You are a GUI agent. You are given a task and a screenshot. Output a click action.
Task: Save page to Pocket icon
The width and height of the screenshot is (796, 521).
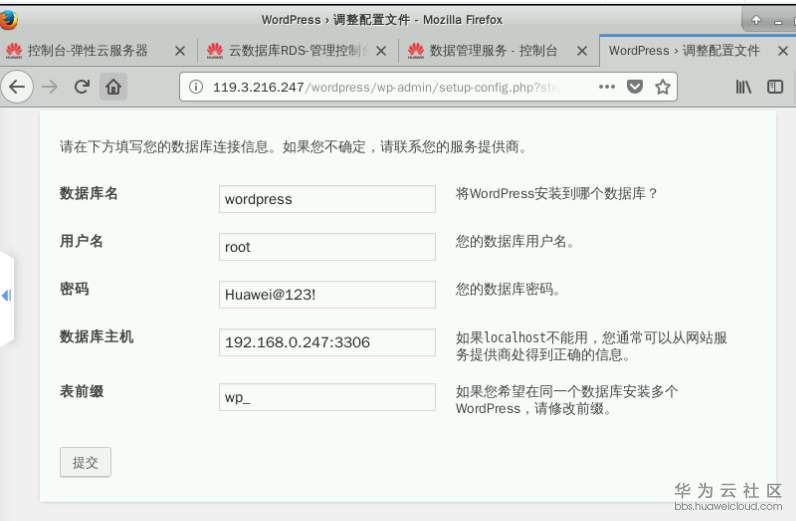pyautogui.click(x=635, y=87)
